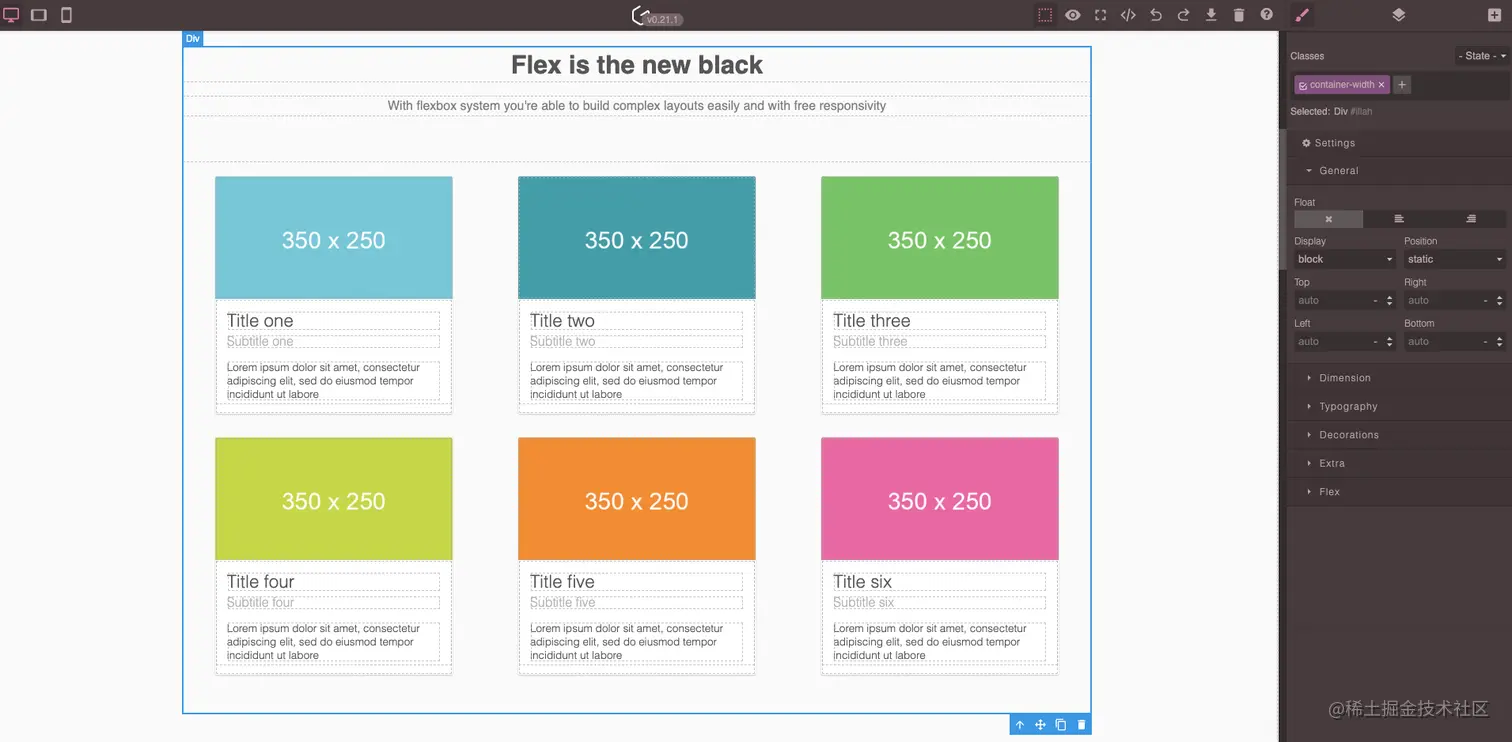Screen dimensions: 1512x742
Task: Redo the last change
Action: point(1183,15)
